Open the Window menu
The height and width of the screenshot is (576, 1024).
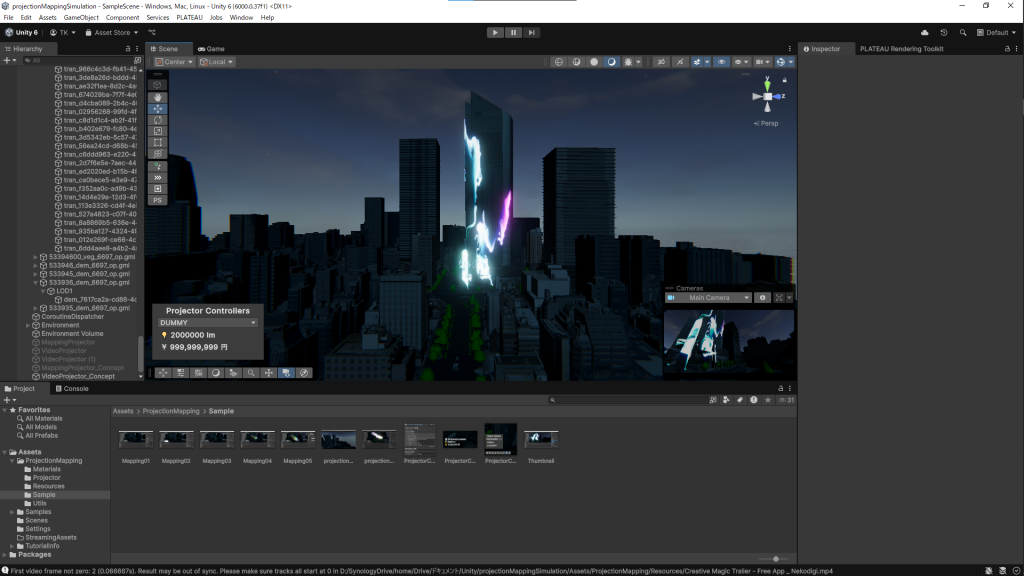(241, 18)
